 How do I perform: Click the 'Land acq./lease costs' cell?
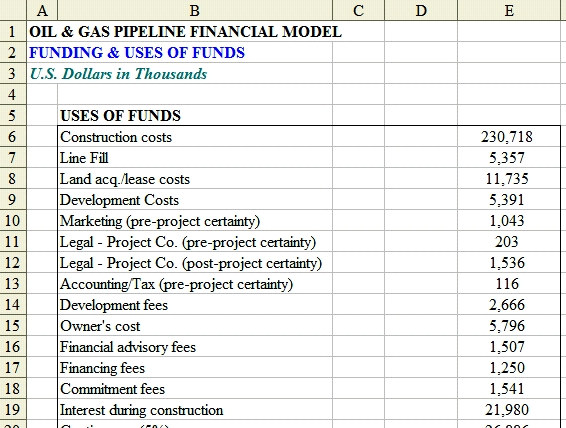tap(195, 178)
